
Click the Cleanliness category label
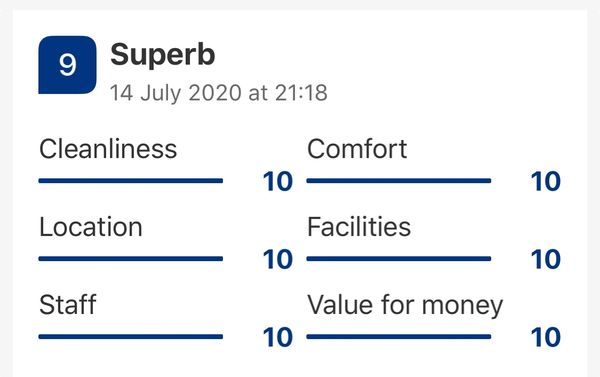[x=108, y=149]
